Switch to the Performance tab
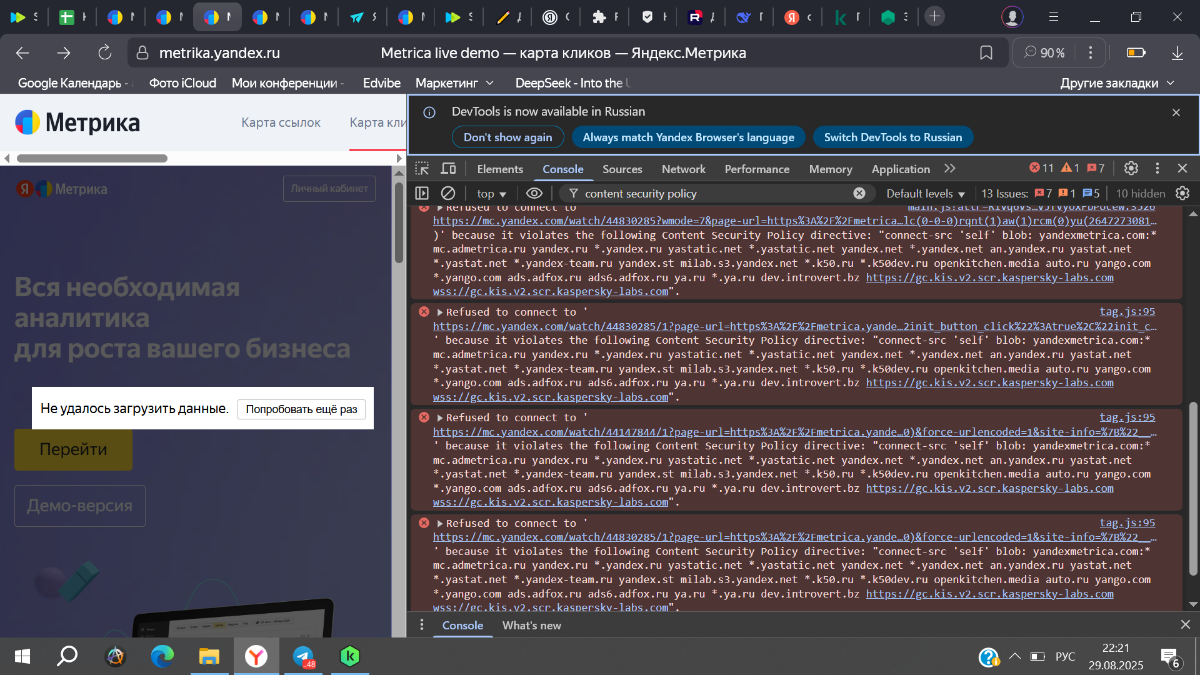Image resolution: width=1200 pixels, height=675 pixels. 757,169
